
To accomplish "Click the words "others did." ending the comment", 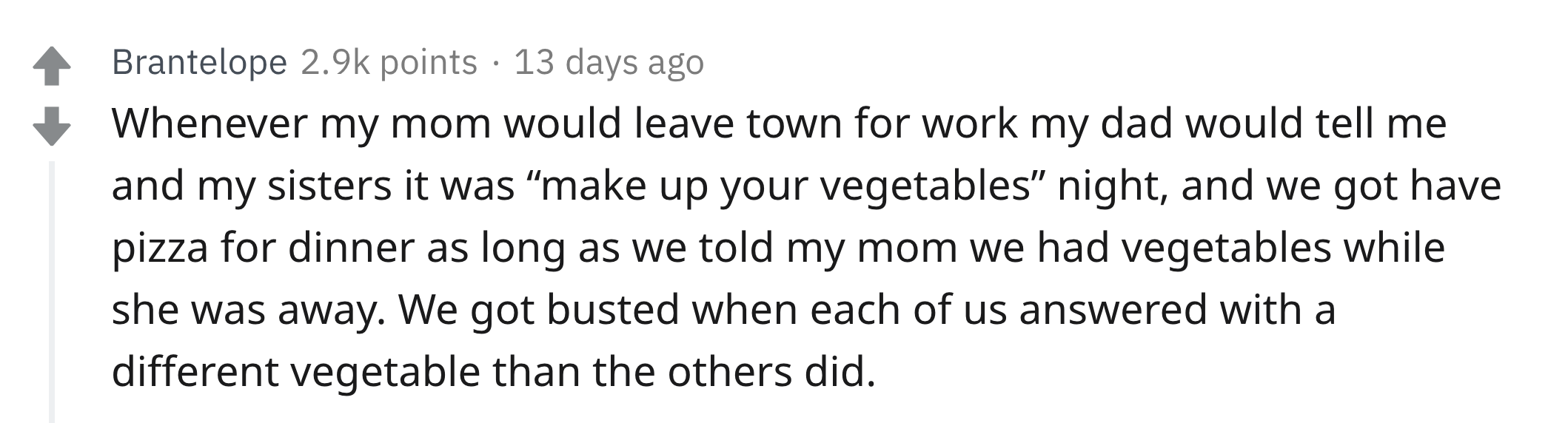I will coord(771,371).
